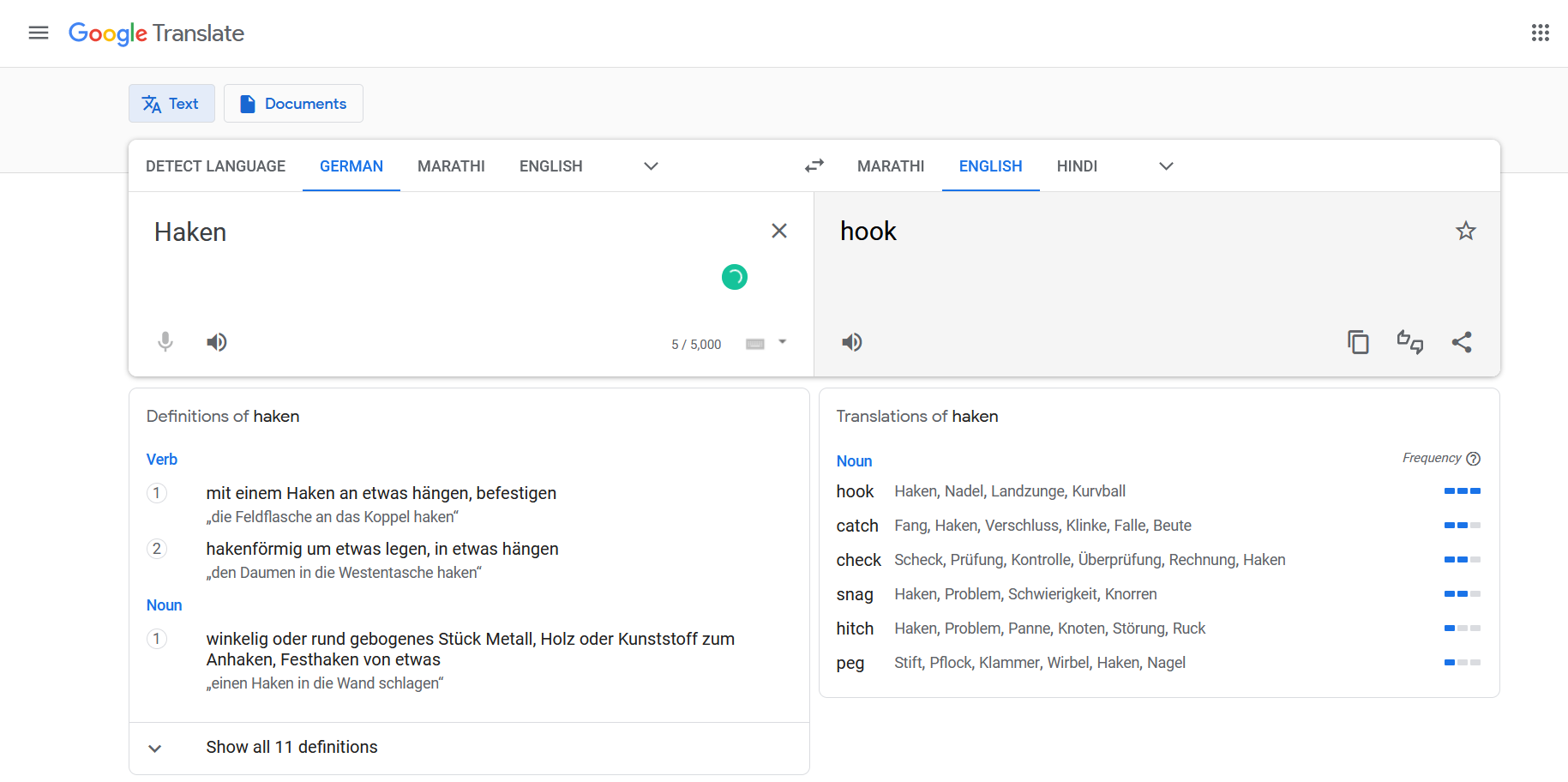Screen dimensions: 1568x782
Task: Select English as source language
Action: coord(550,166)
